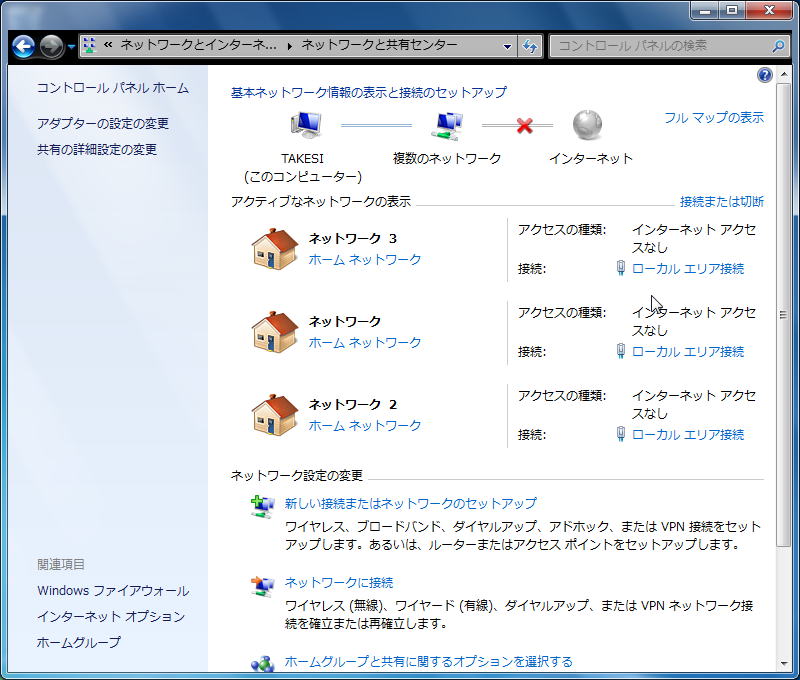Click the 複数のネットワーク icon in map
This screenshot has height=680, width=800.
click(x=447, y=125)
